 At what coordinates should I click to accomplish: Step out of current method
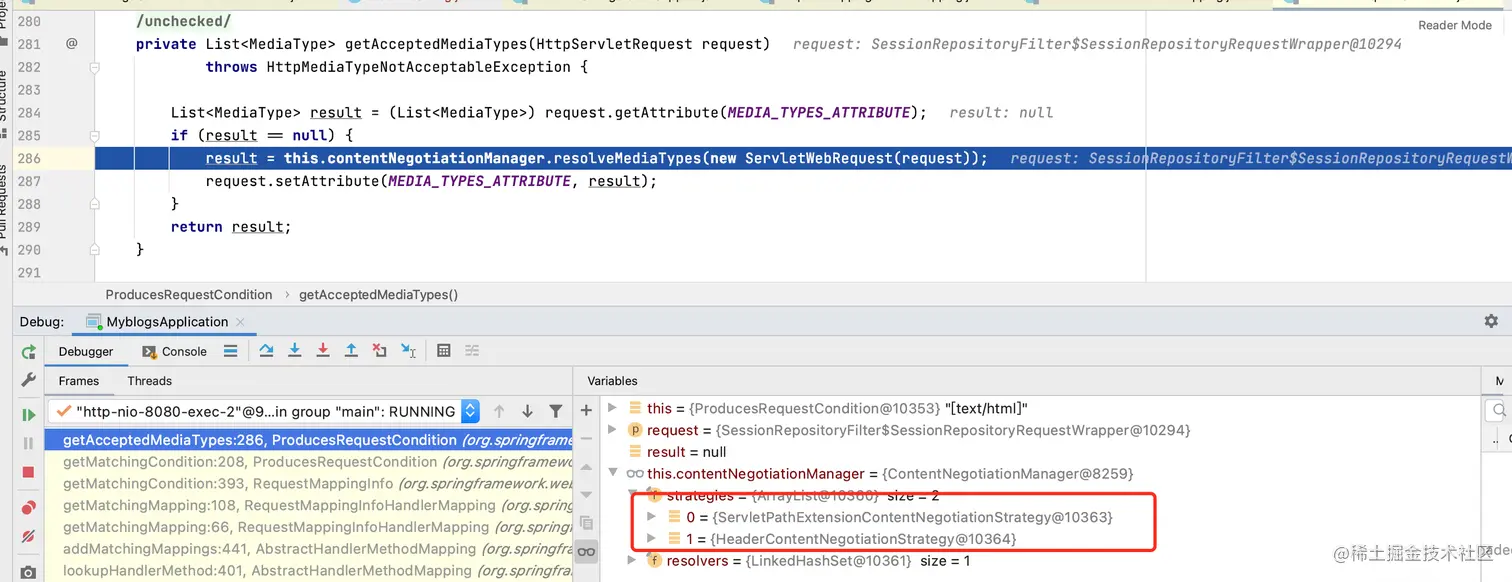point(351,351)
